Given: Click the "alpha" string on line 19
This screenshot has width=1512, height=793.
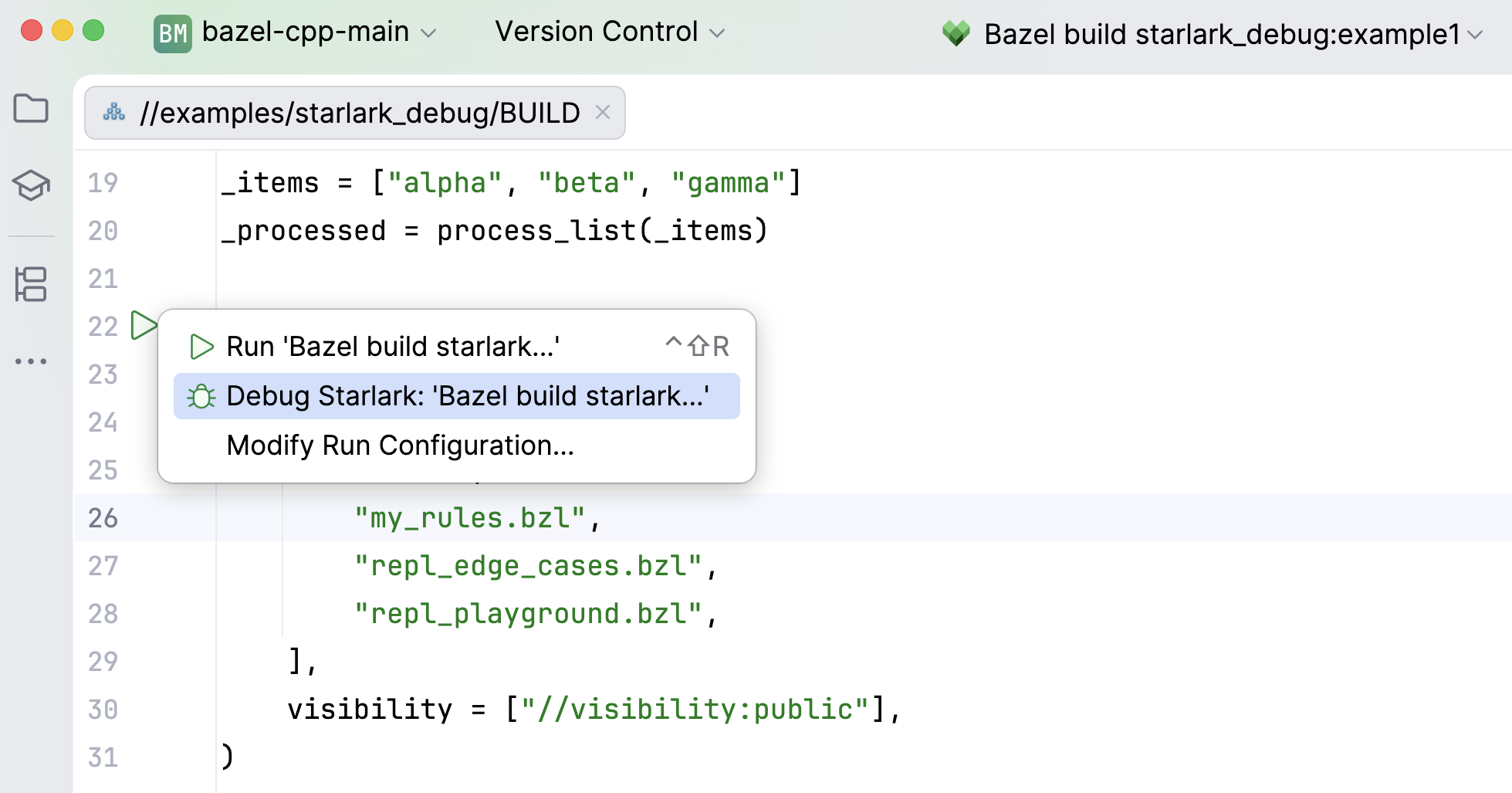Looking at the screenshot, I should pos(445,183).
